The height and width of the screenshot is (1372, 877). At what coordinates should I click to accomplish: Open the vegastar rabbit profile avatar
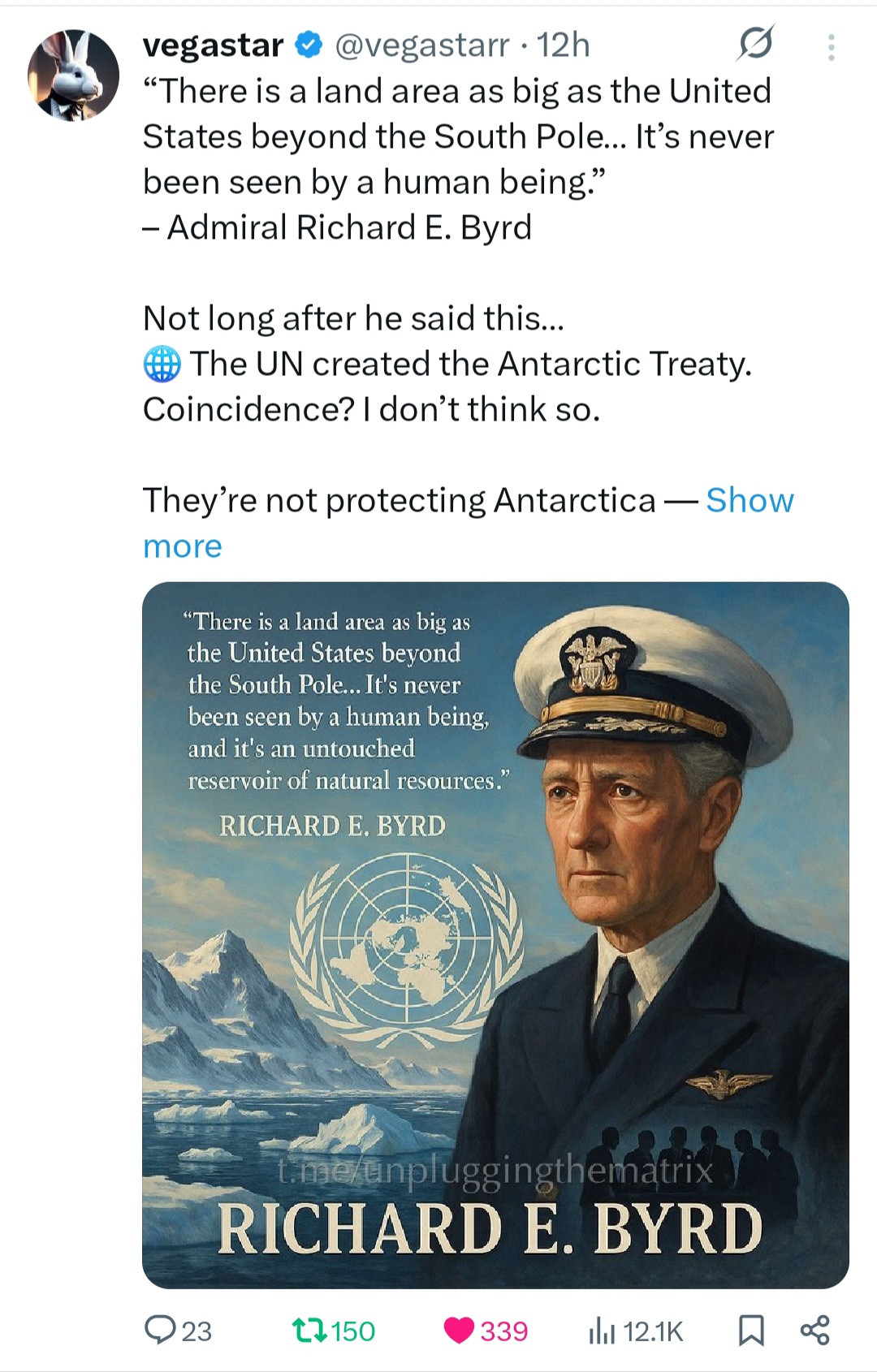pyautogui.click(x=73, y=75)
